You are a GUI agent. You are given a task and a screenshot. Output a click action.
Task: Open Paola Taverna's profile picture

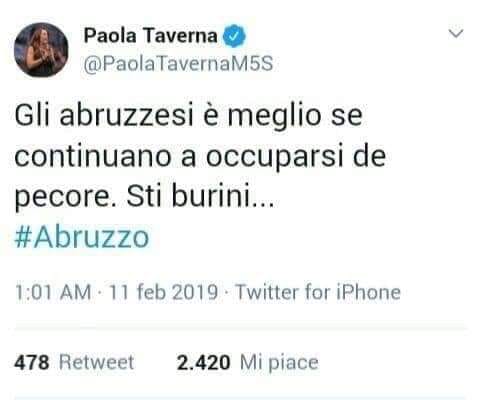(41, 50)
